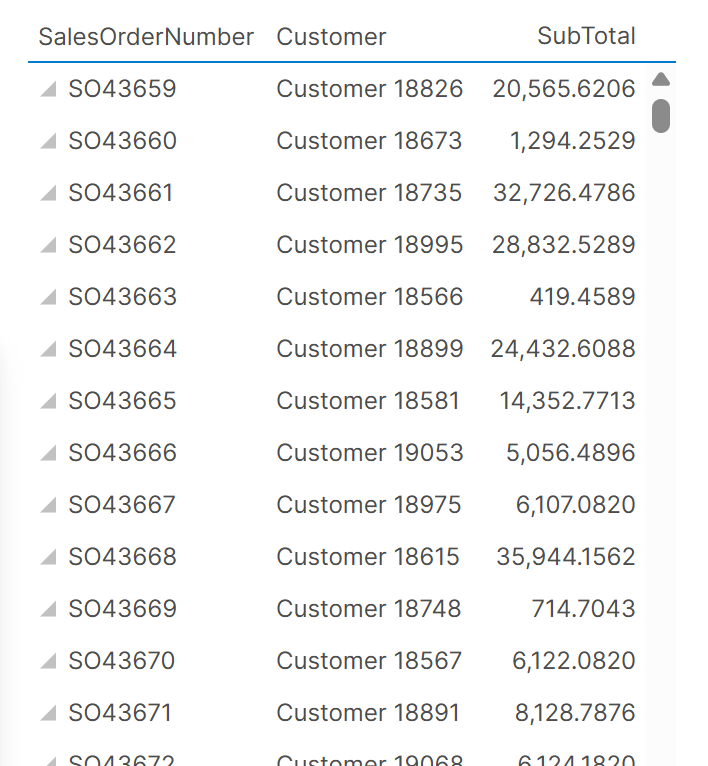
Task: Expand order SO43670
Action: coord(48,662)
